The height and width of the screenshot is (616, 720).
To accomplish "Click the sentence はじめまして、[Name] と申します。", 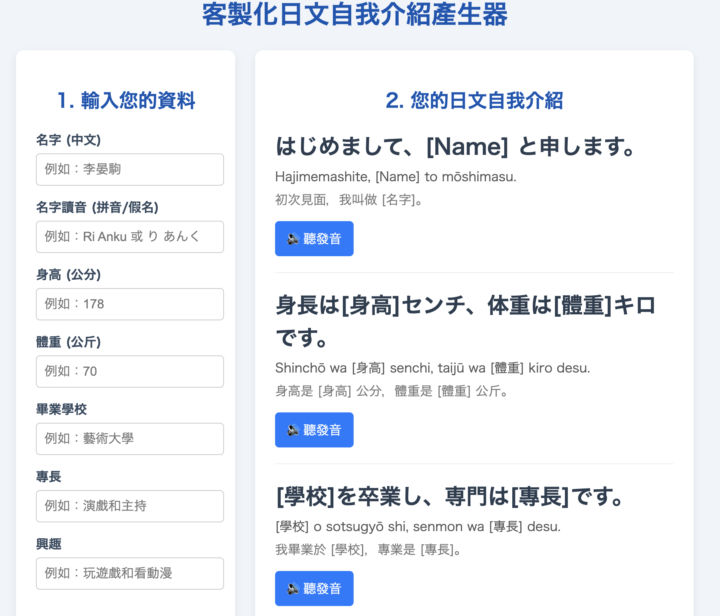I will pyautogui.click(x=456, y=146).
